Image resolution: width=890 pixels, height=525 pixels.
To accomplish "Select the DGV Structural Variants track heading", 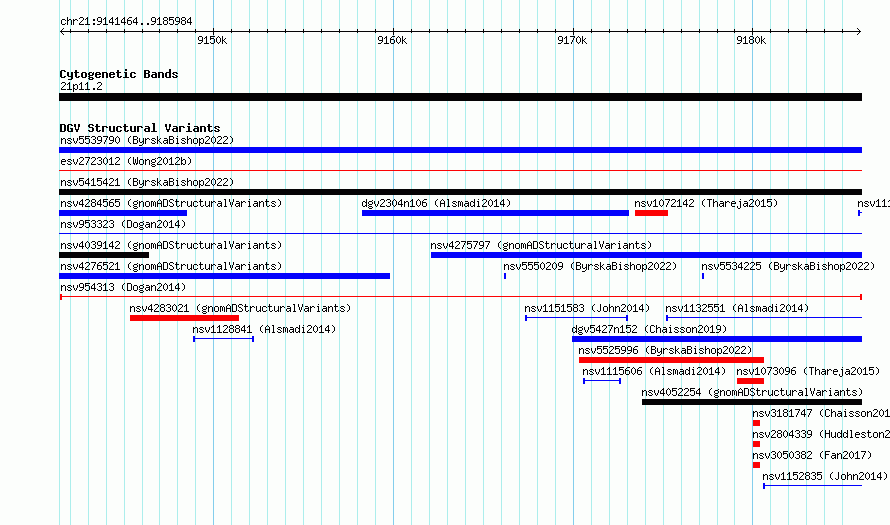I will point(140,128).
